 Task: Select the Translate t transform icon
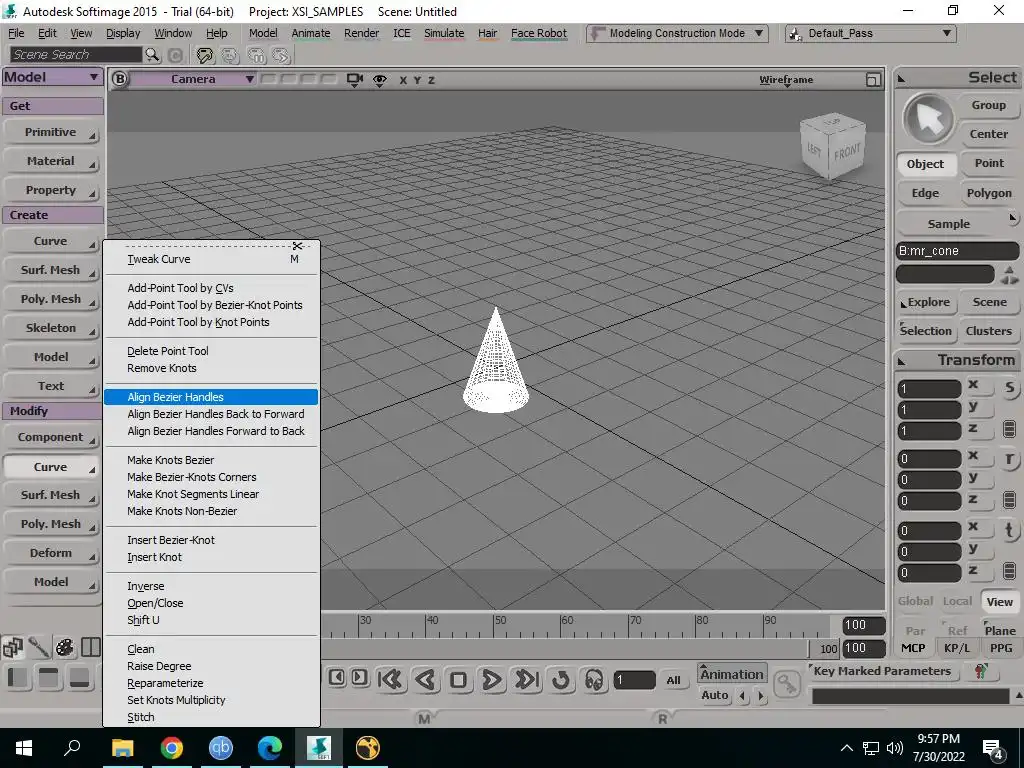click(x=1010, y=530)
